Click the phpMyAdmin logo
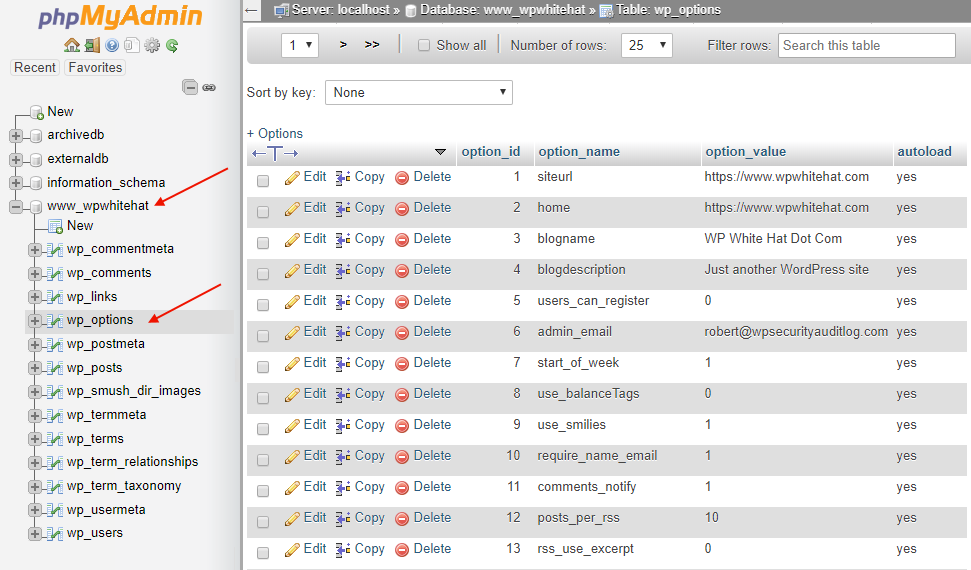The height and width of the screenshot is (570, 971). [x=120, y=17]
